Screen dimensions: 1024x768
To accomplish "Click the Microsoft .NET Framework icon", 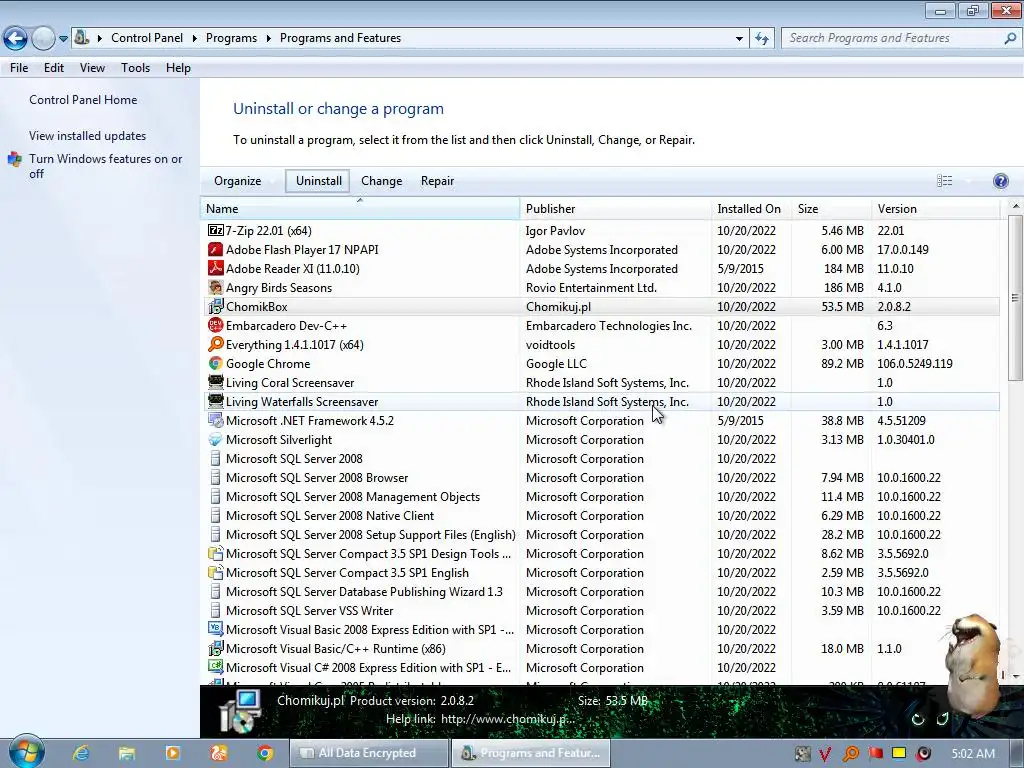I will [x=216, y=420].
